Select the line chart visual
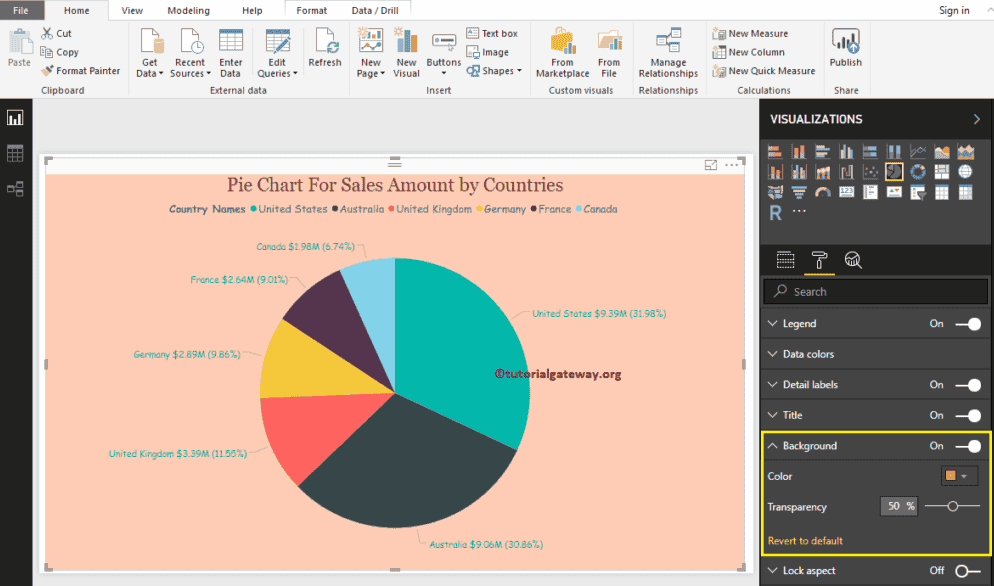This screenshot has height=586, width=994. [918, 152]
